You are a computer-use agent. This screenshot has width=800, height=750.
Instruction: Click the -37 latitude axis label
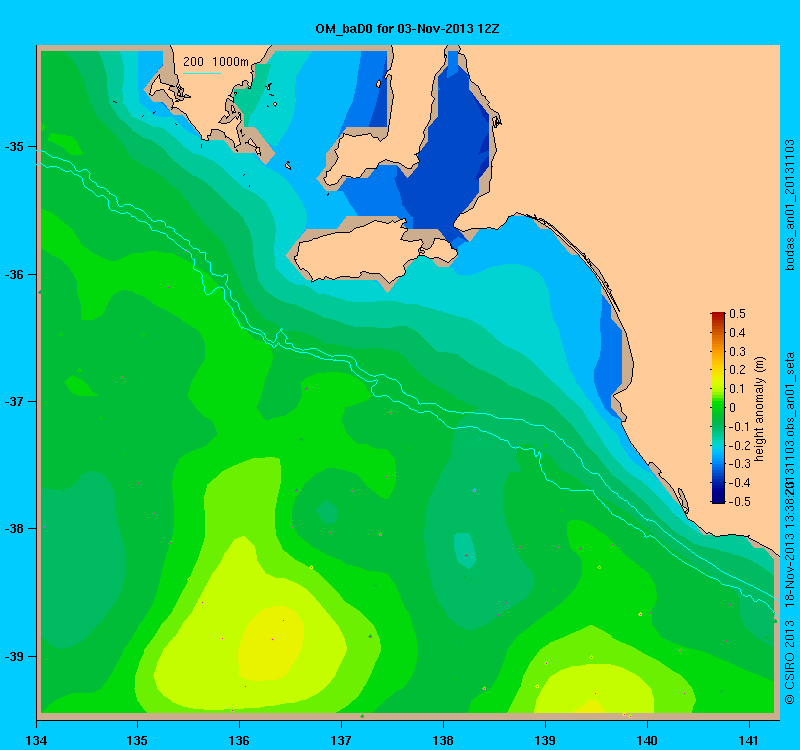pos(14,402)
